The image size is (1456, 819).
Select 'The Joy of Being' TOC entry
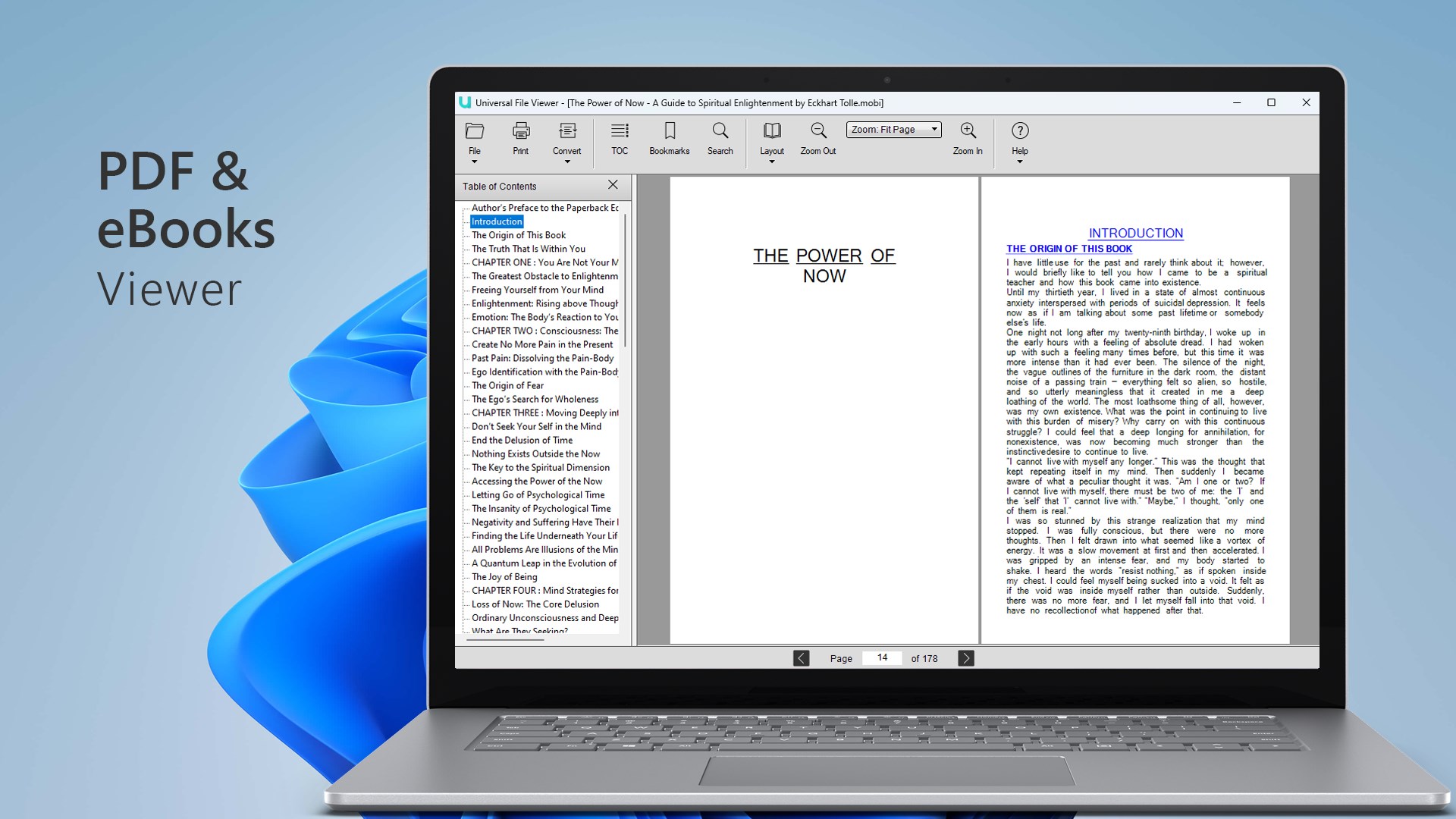pos(504,577)
